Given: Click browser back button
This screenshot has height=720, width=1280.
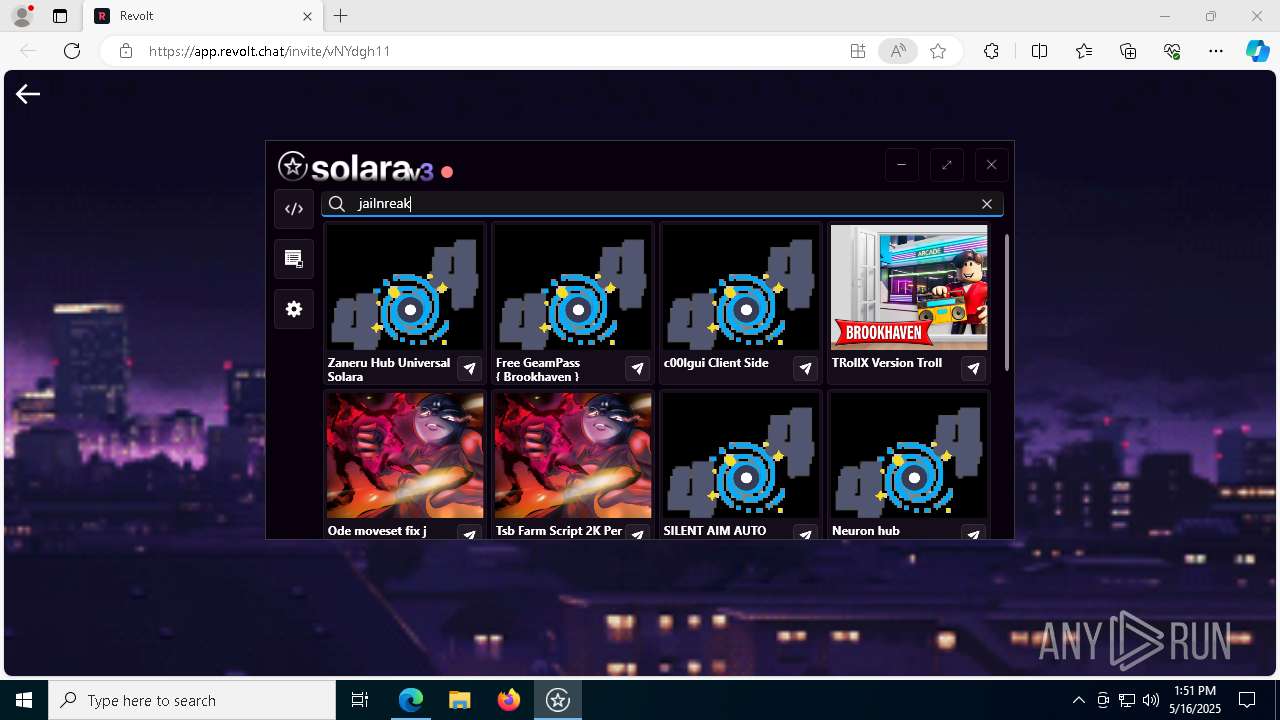Looking at the screenshot, I should (28, 51).
